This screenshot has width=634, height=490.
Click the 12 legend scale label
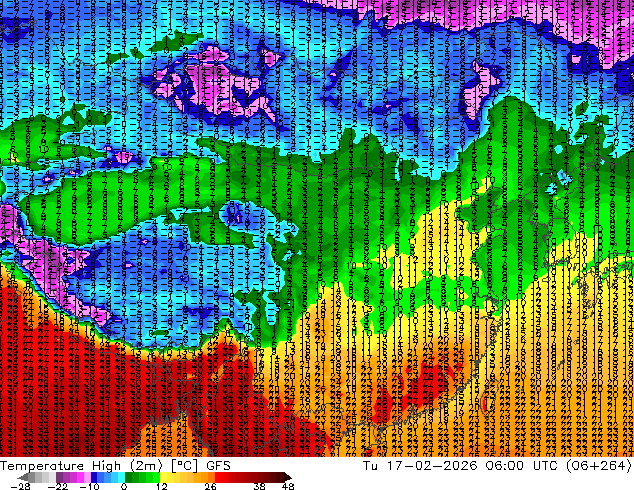tap(162, 486)
